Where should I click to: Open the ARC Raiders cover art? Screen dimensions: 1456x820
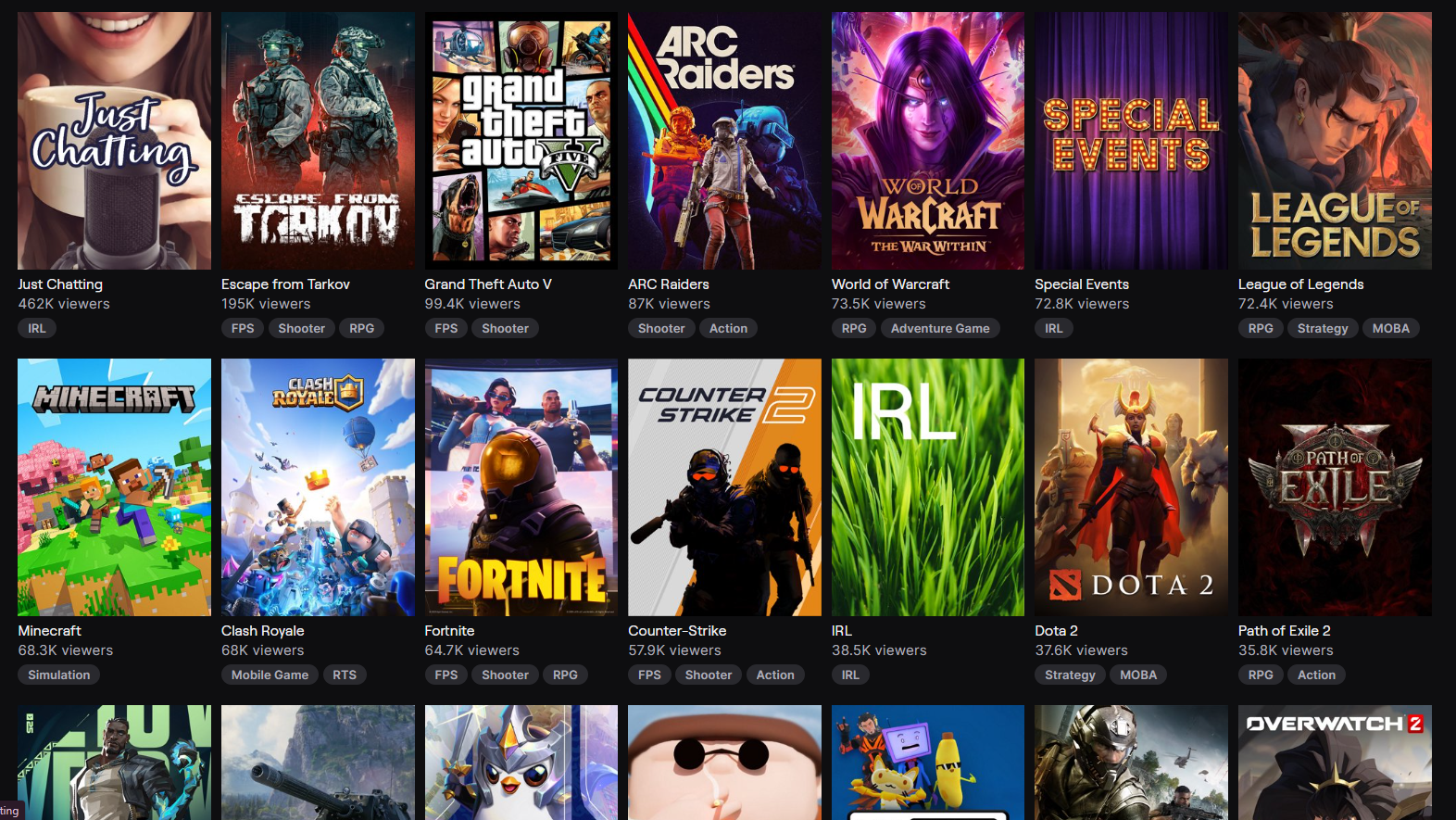coord(724,141)
